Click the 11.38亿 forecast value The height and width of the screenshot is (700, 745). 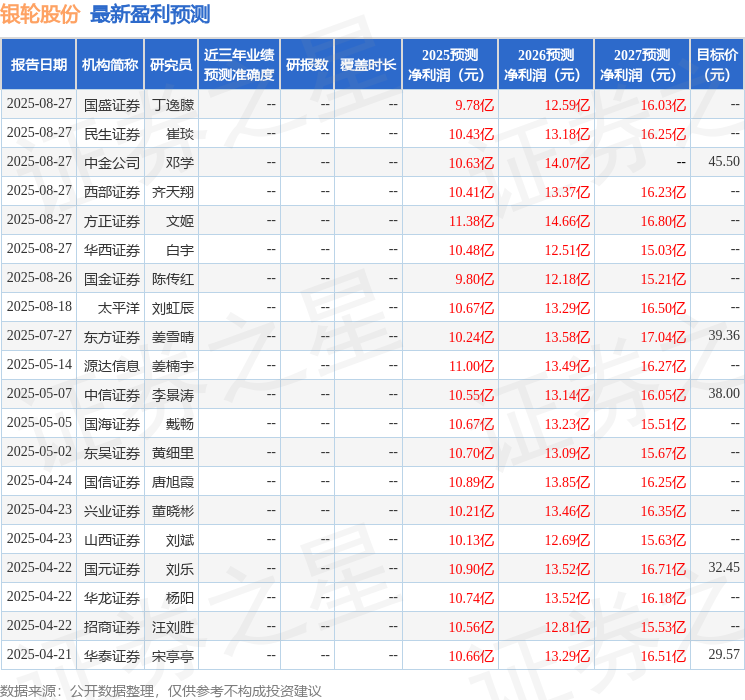pyautogui.click(x=471, y=221)
